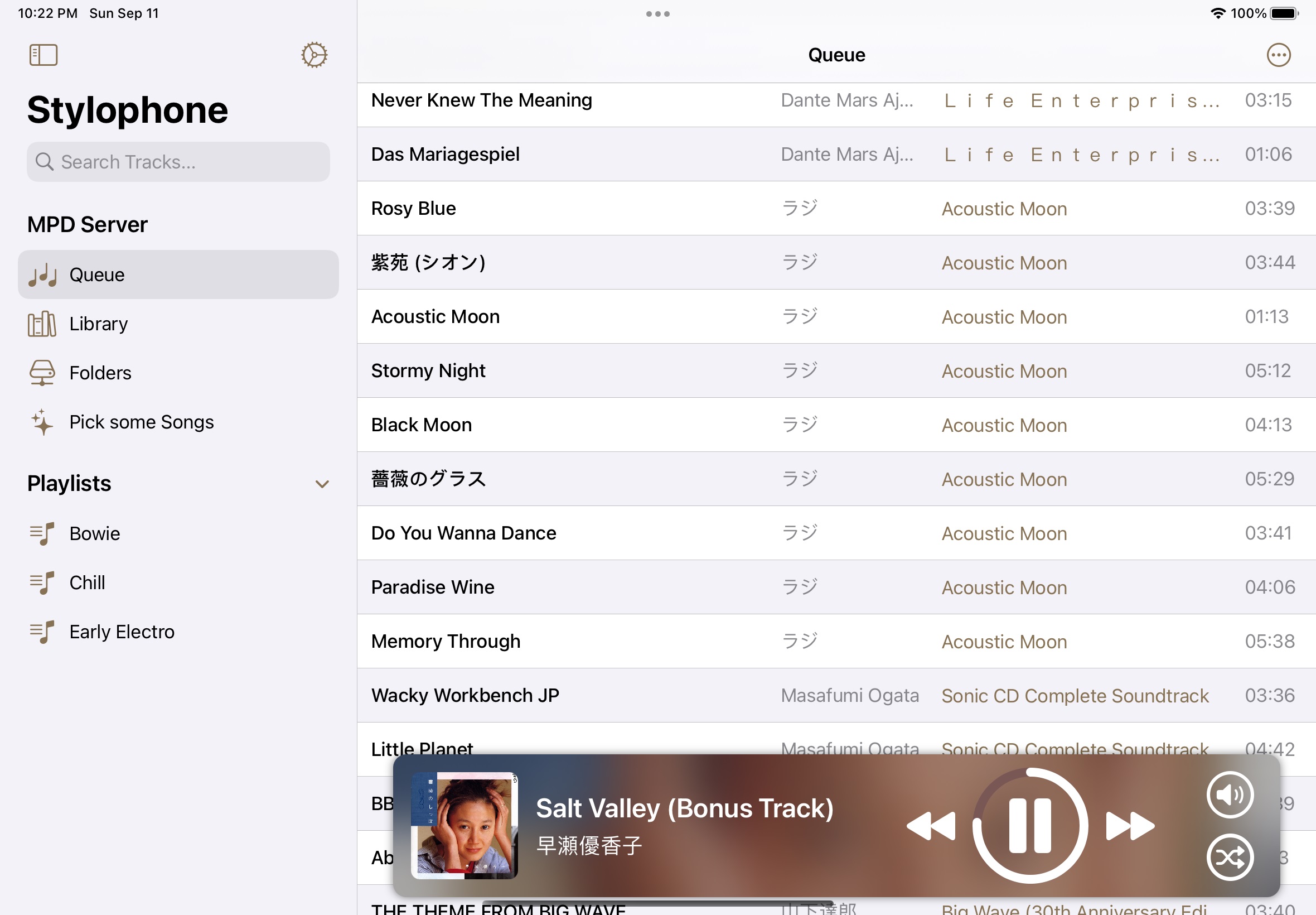Pause playback with the circular pause button
This screenshot has height=915, width=1316.
pyautogui.click(x=1029, y=826)
